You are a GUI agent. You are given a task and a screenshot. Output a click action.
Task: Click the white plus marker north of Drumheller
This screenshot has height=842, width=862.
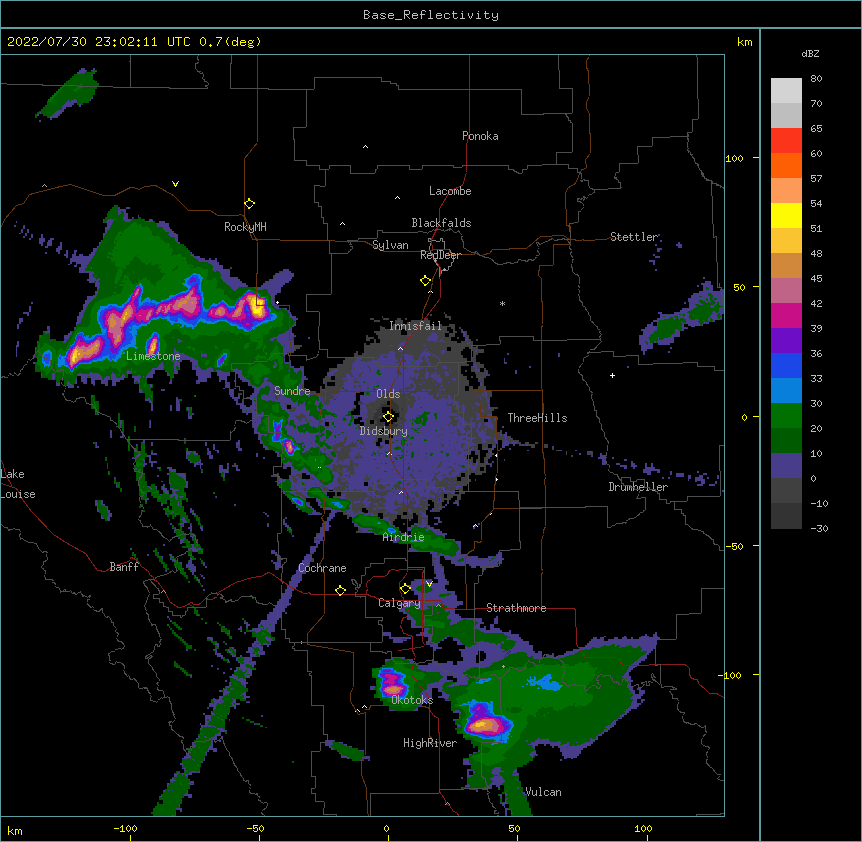612,375
